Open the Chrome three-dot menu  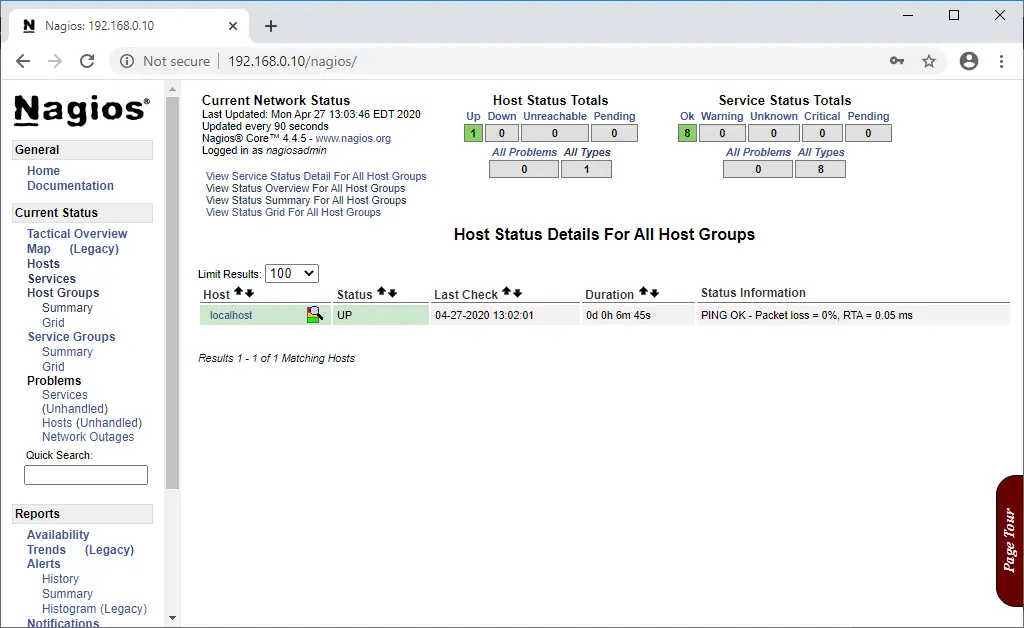pyautogui.click(x=1001, y=61)
